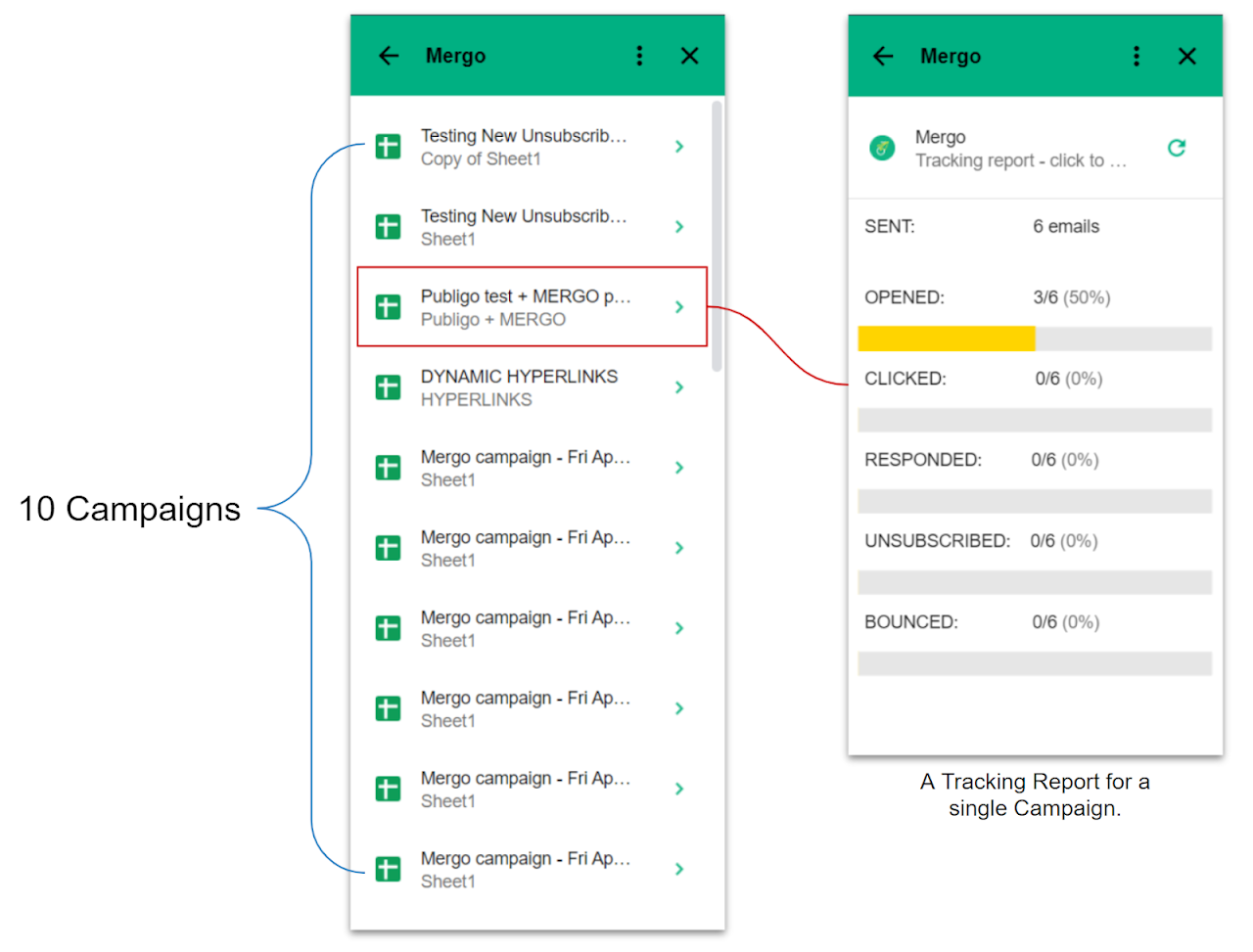Click the 'OPENED:' label

(x=905, y=297)
